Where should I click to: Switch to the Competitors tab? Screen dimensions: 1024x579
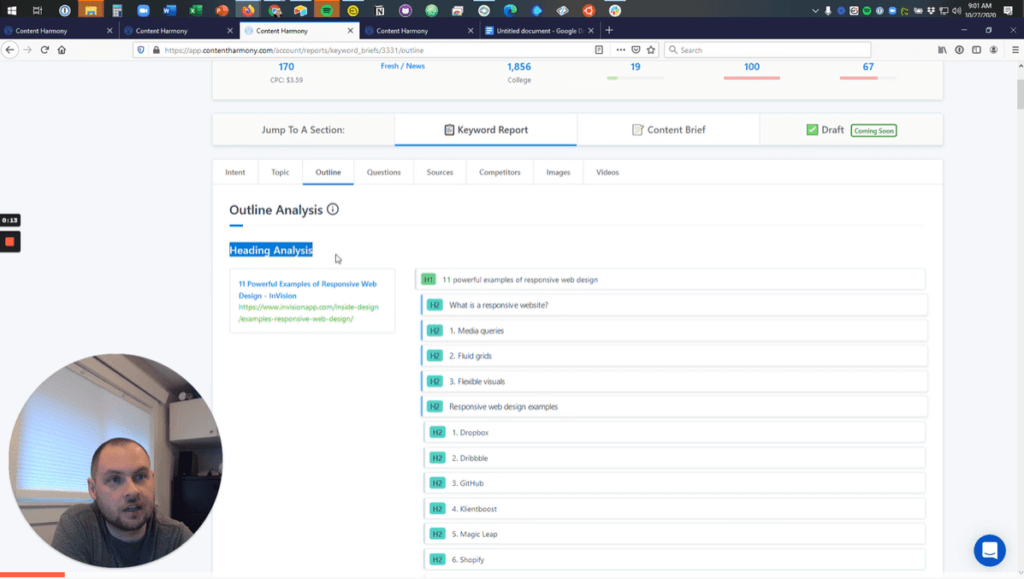pyautogui.click(x=500, y=172)
